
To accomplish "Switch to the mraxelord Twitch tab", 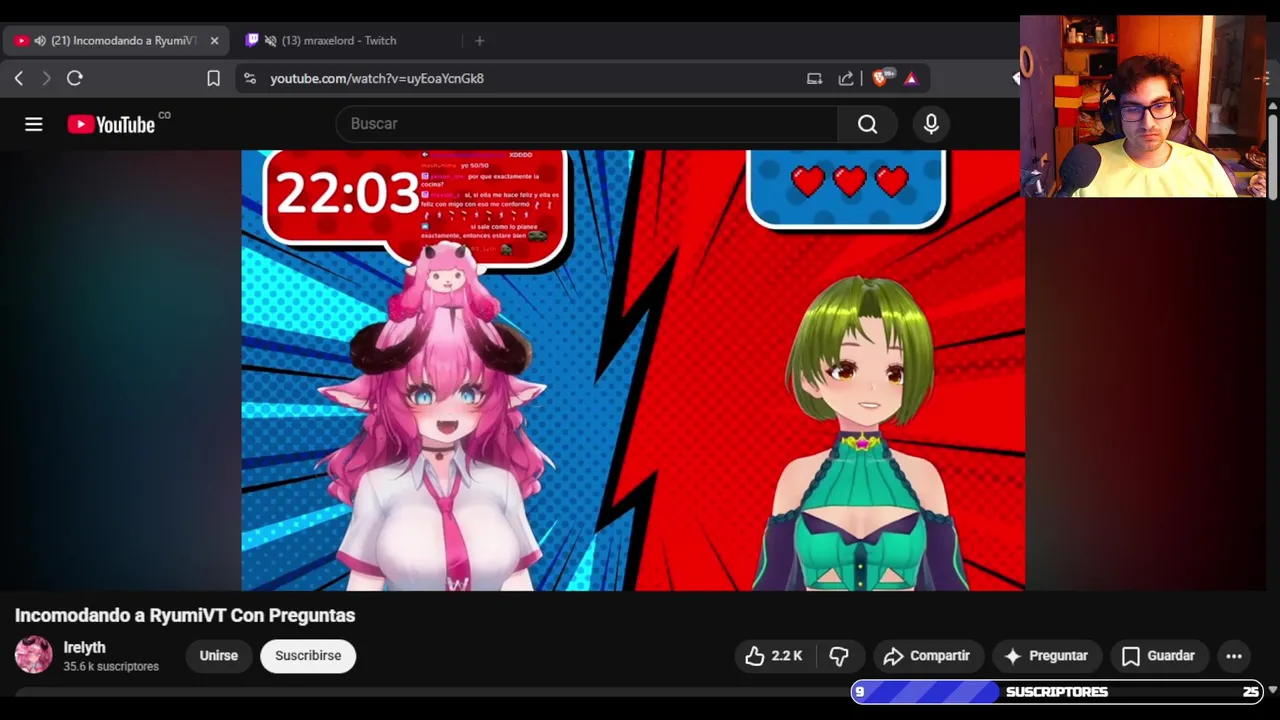I will pos(339,41).
